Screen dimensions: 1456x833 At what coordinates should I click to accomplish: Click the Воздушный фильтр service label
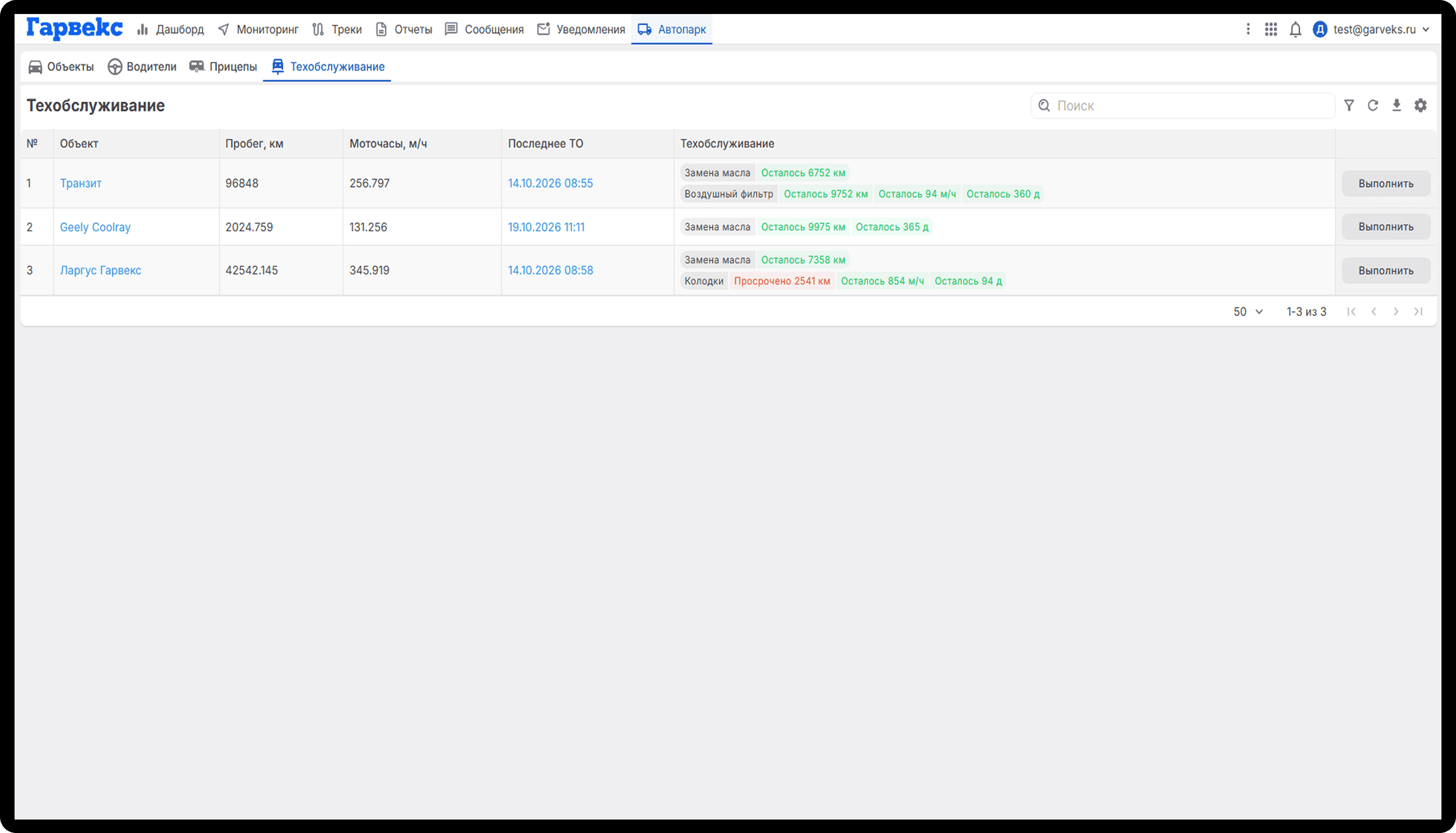tap(729, 194)
